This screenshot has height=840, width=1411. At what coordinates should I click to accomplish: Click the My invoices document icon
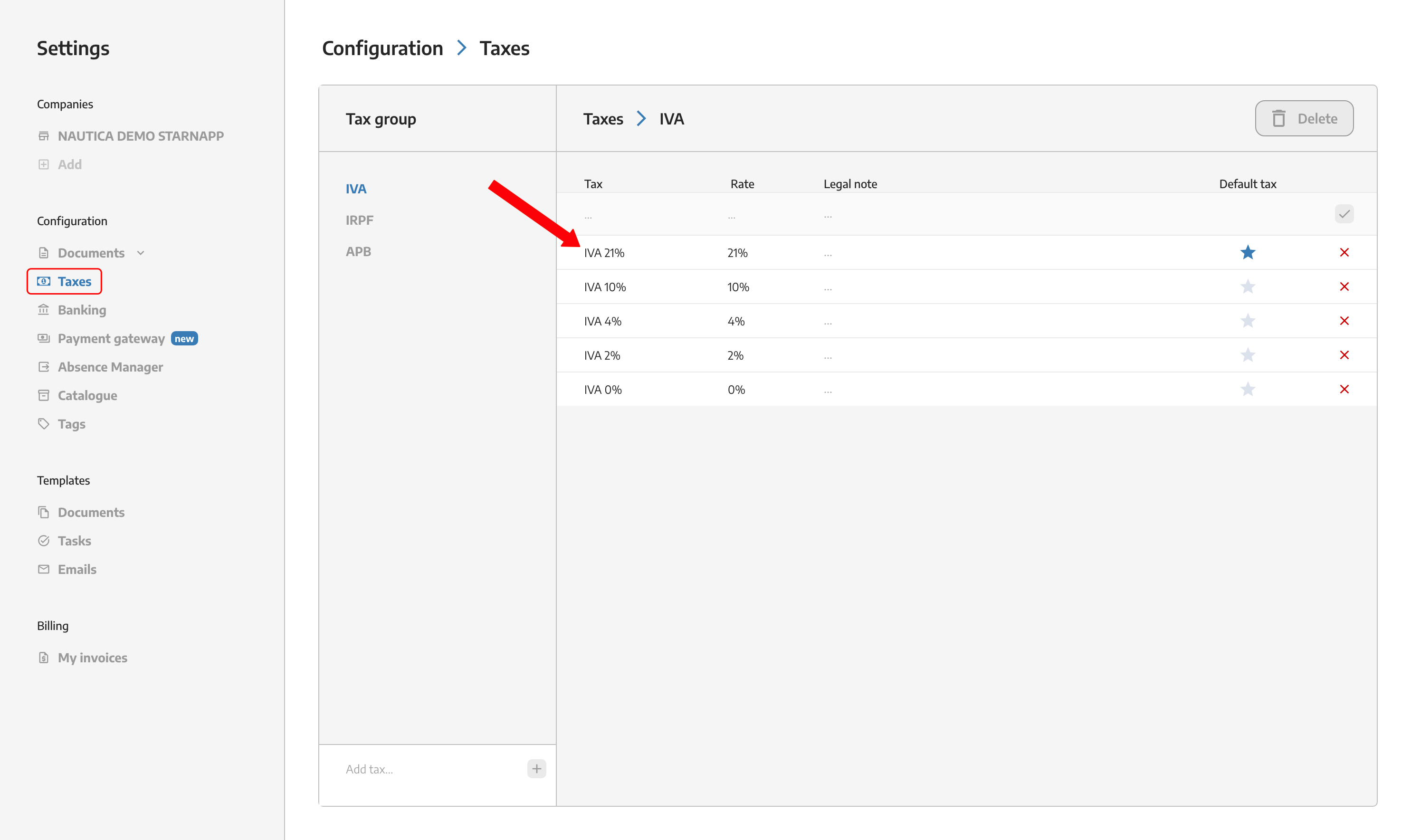tap(44, 657)
